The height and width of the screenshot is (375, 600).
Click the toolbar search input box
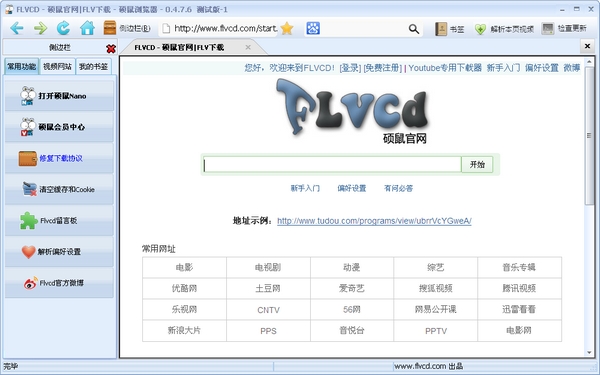click(364, 29)
